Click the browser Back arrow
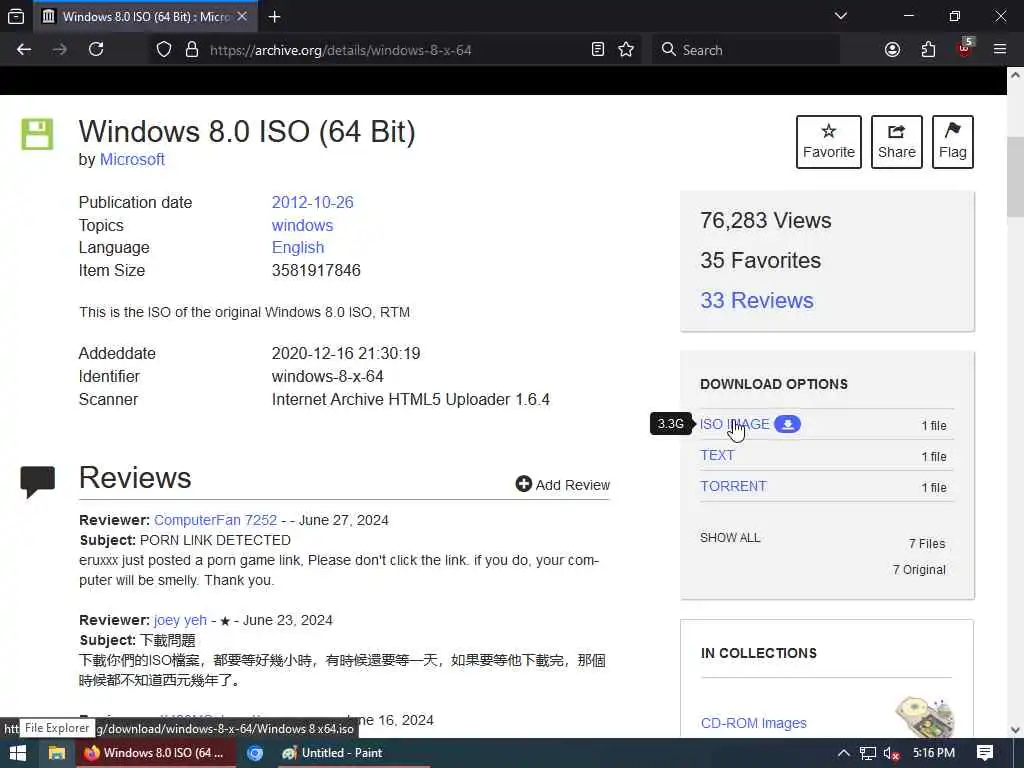 [x=24, y=50]
